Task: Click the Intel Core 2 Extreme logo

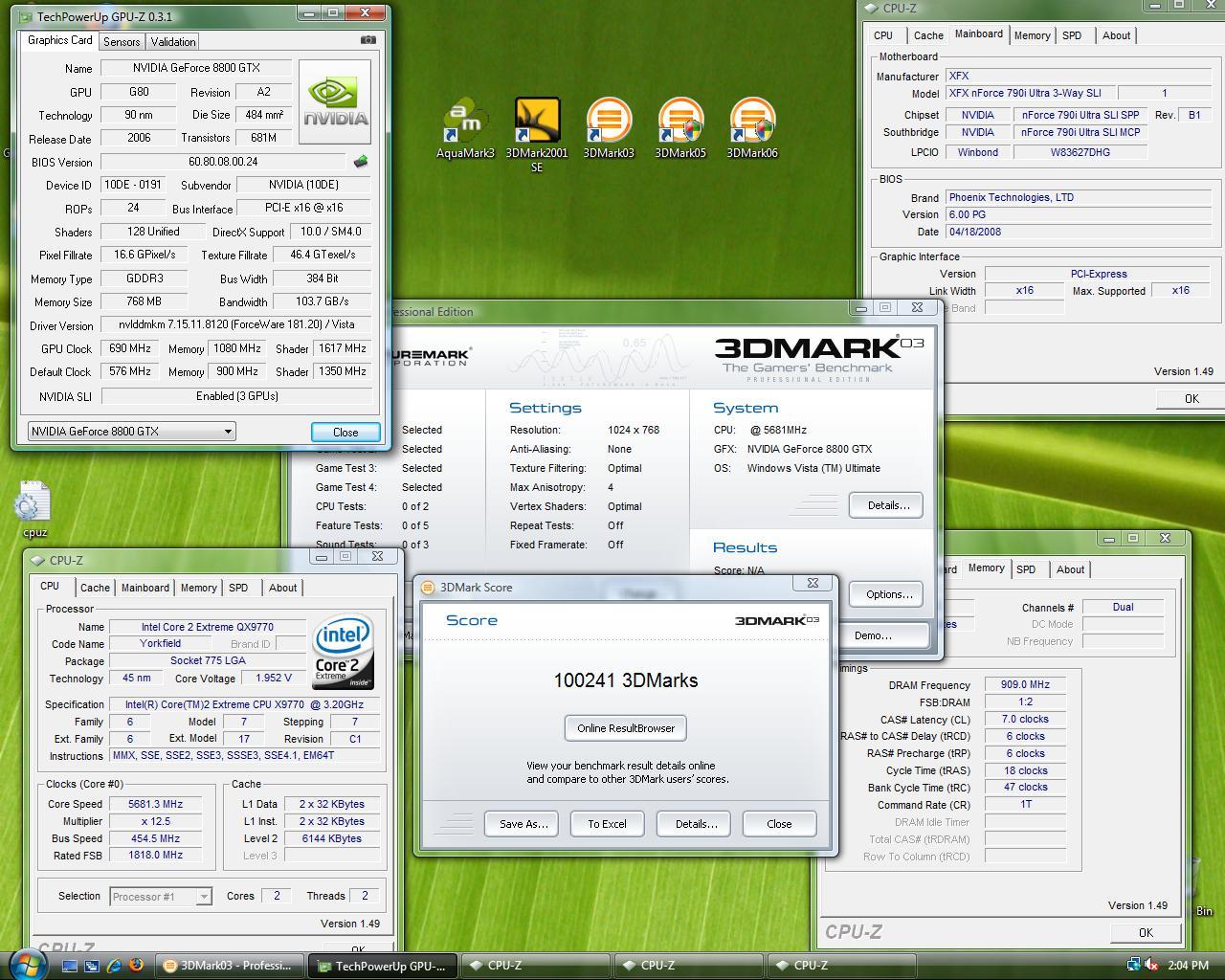Action: [x=343, y=651]
